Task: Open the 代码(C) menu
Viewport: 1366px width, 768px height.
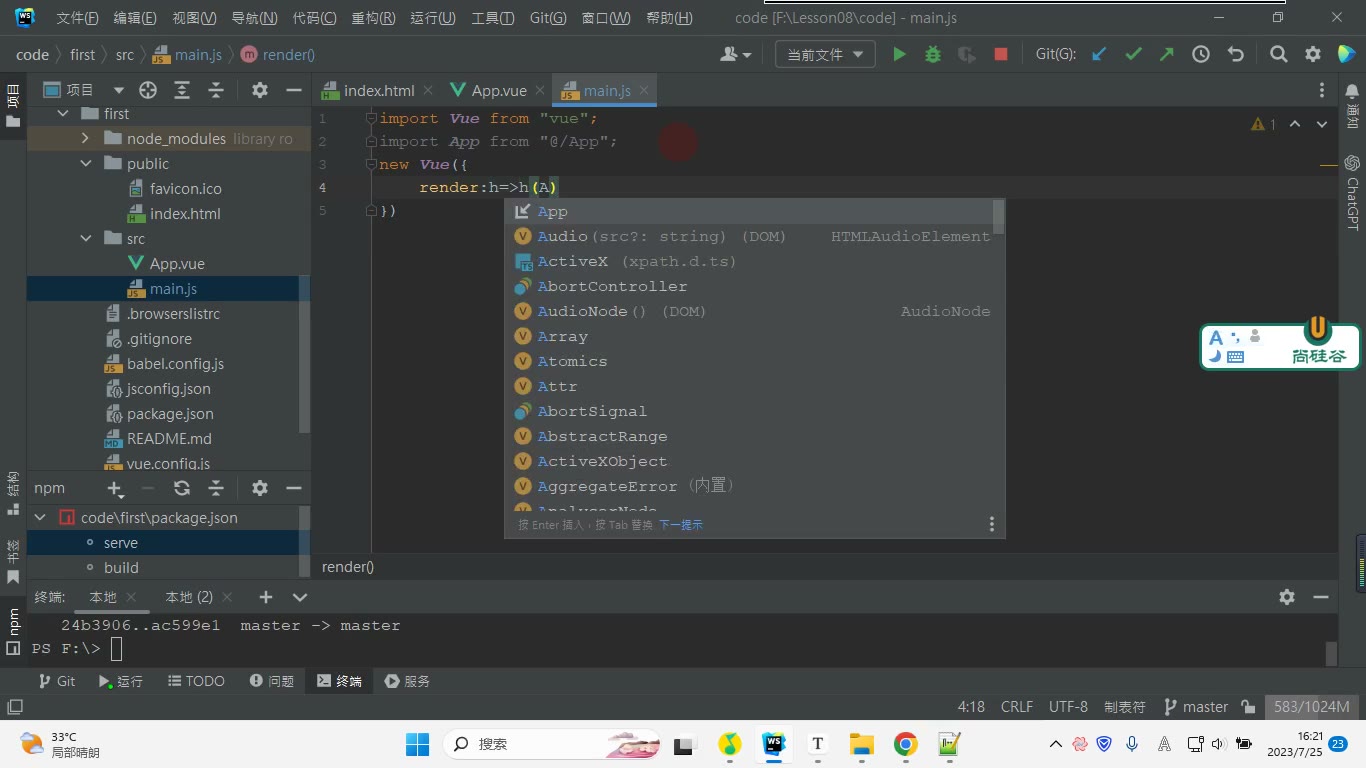Action: [x=314, y=18]
